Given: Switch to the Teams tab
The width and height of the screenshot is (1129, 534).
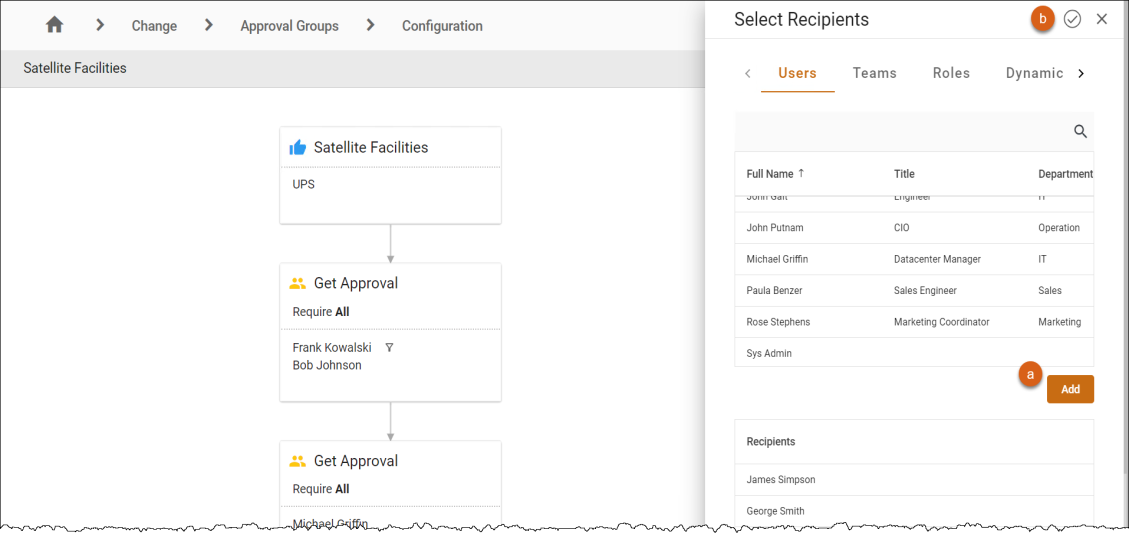Looking at the screenshot, I should [x=874, y=73].
